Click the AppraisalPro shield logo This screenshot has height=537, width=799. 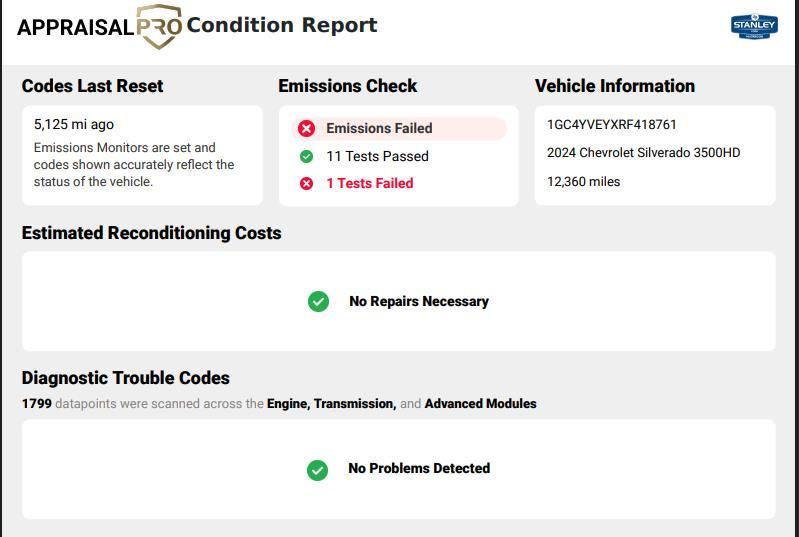point(158,26)
